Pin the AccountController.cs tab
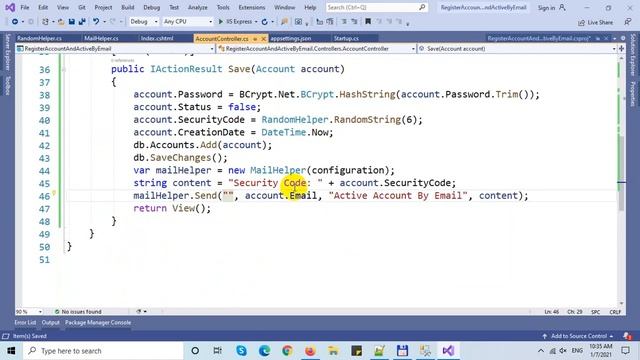The height and width of the screenshot is (360, 640). click(255, 39)
